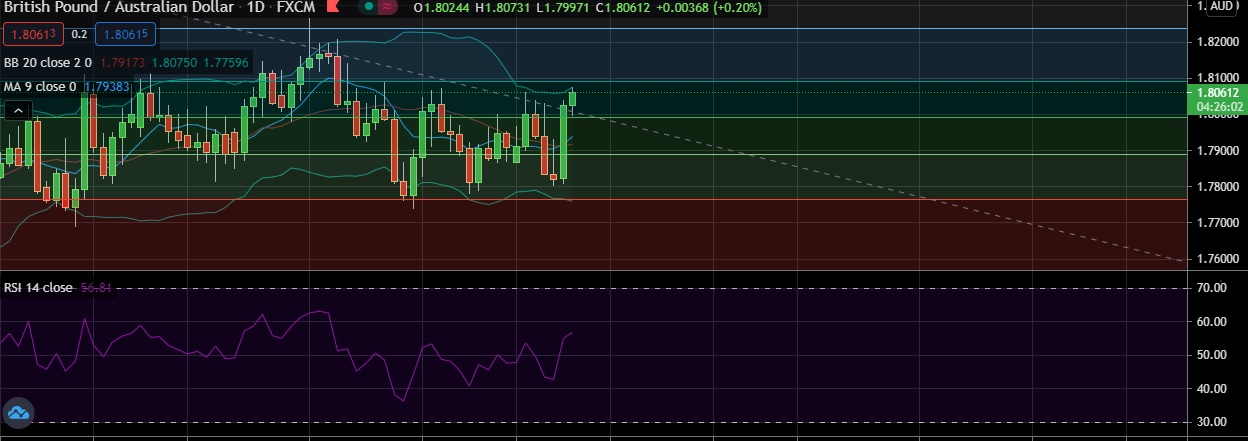Viewport: 1248px width, 441px height.
Task: Click the BB lower value 1.77596
Action: pyautogui.click(x=226, y=62)
